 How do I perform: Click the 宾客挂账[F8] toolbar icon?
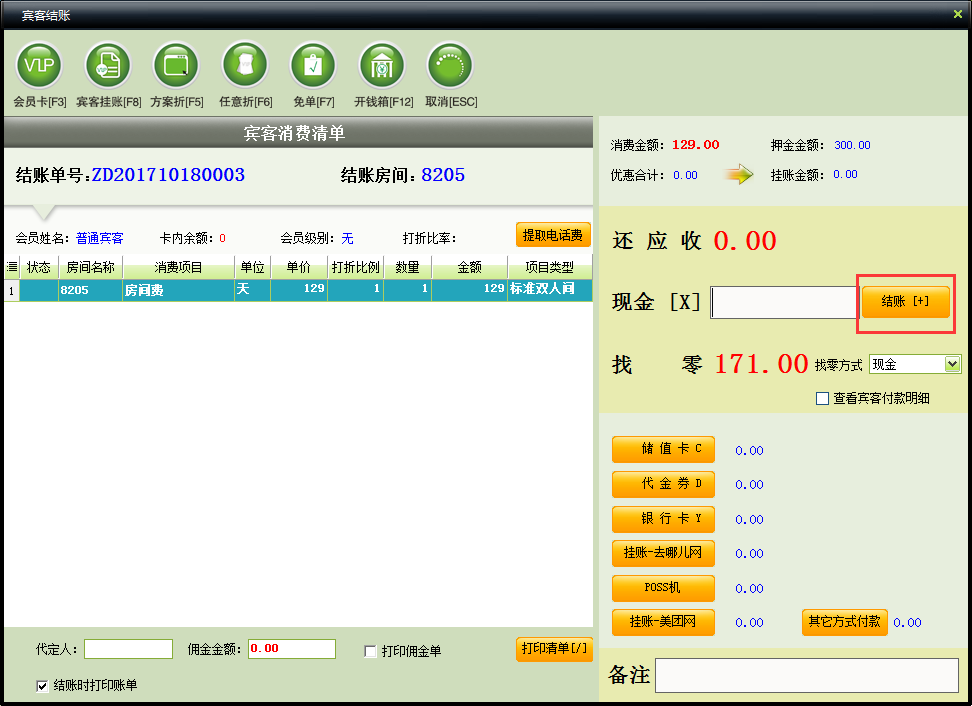108,65
